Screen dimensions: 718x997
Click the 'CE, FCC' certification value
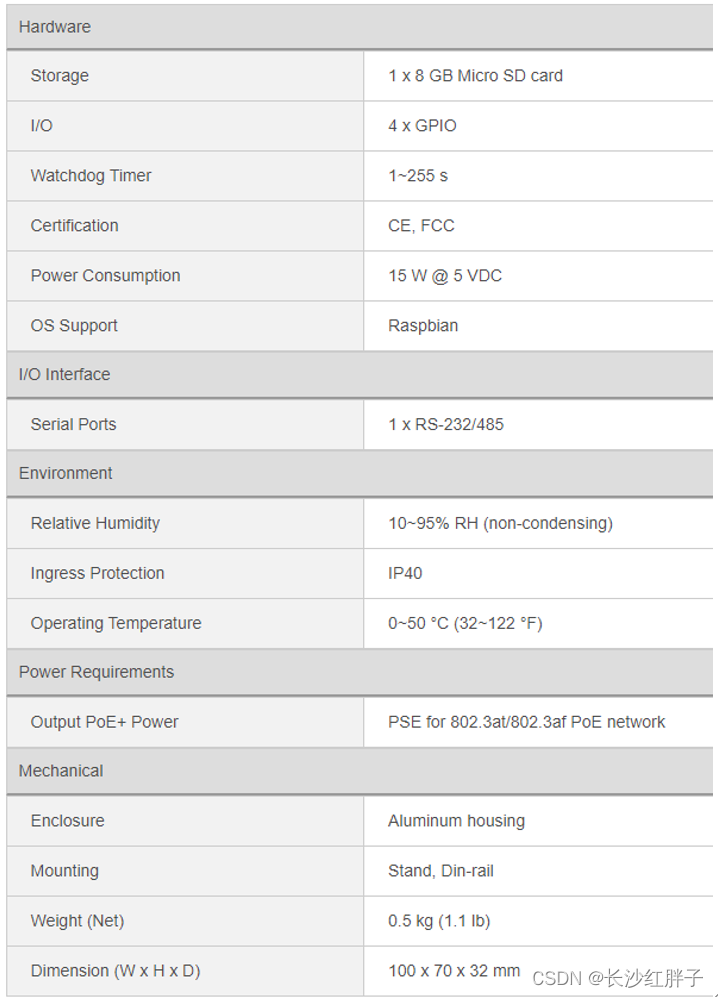421,226
